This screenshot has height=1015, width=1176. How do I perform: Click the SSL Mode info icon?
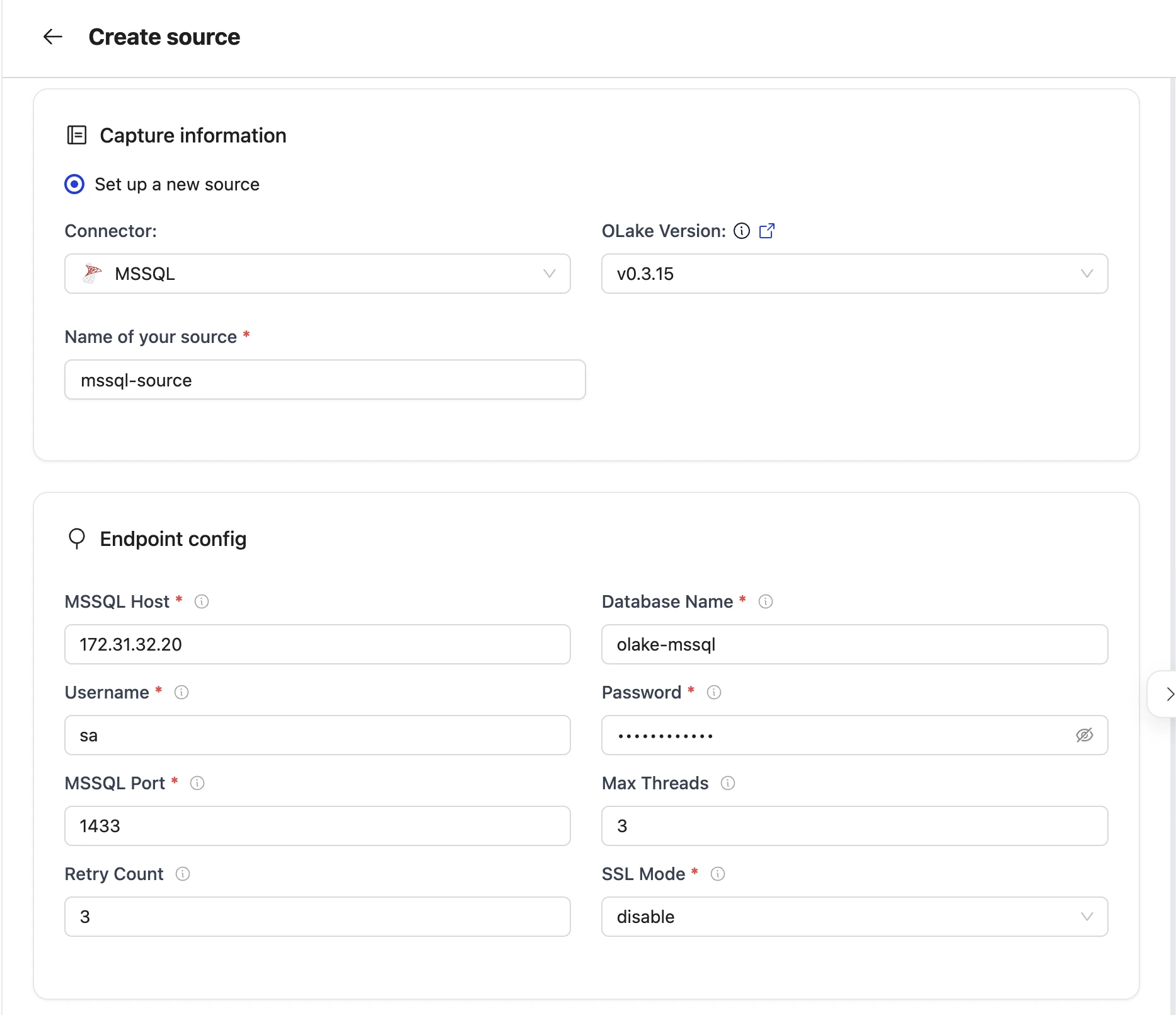click(x=718, y=874)
